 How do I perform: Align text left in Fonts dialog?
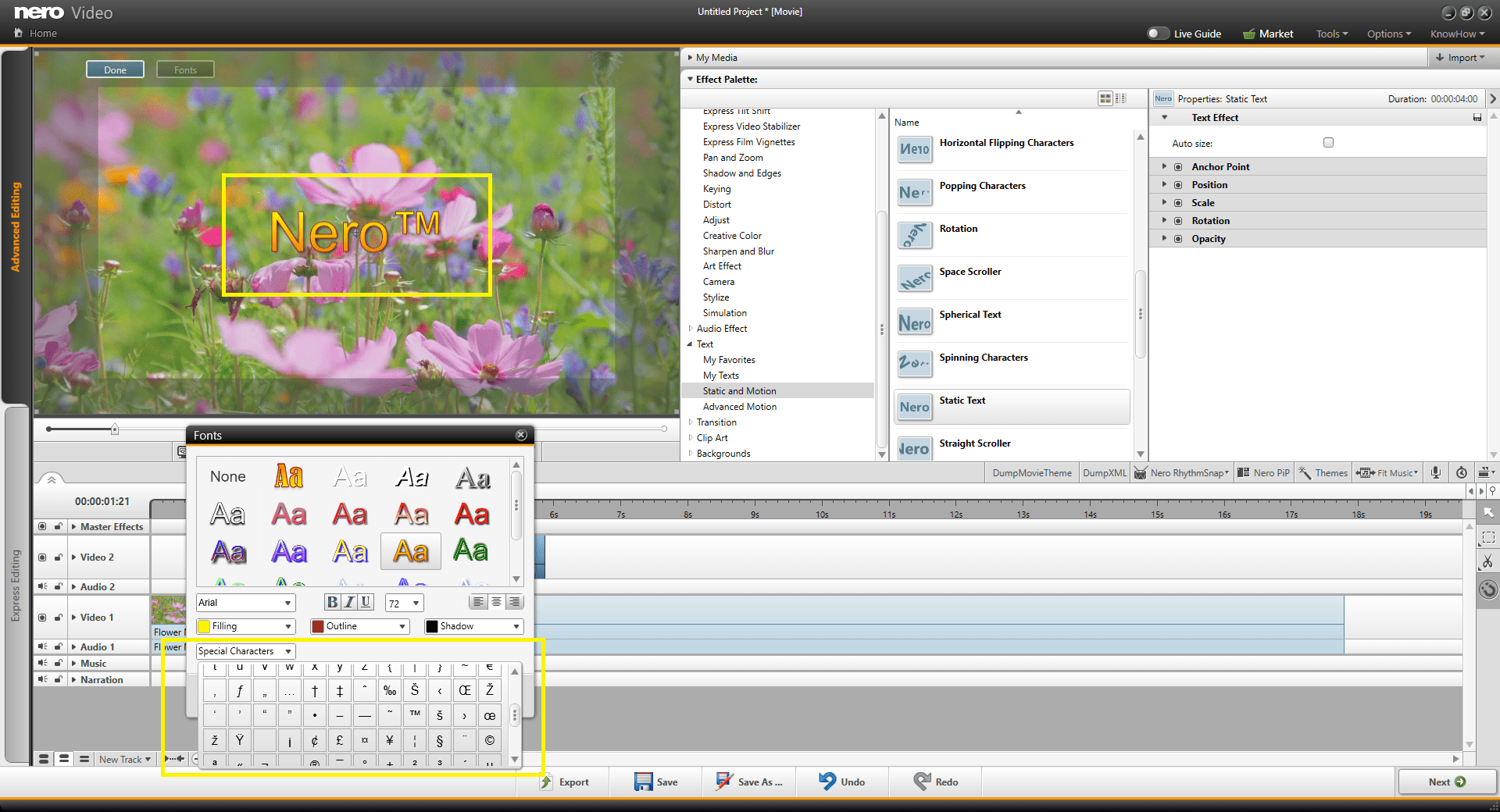(478, 602)
